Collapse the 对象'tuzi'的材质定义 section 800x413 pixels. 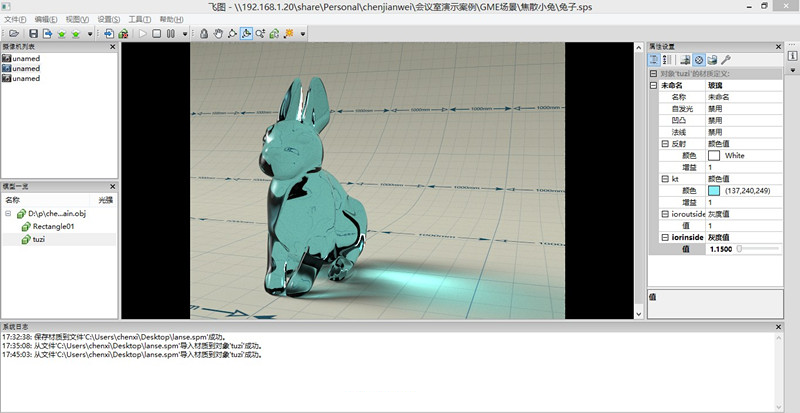[654, 74]
